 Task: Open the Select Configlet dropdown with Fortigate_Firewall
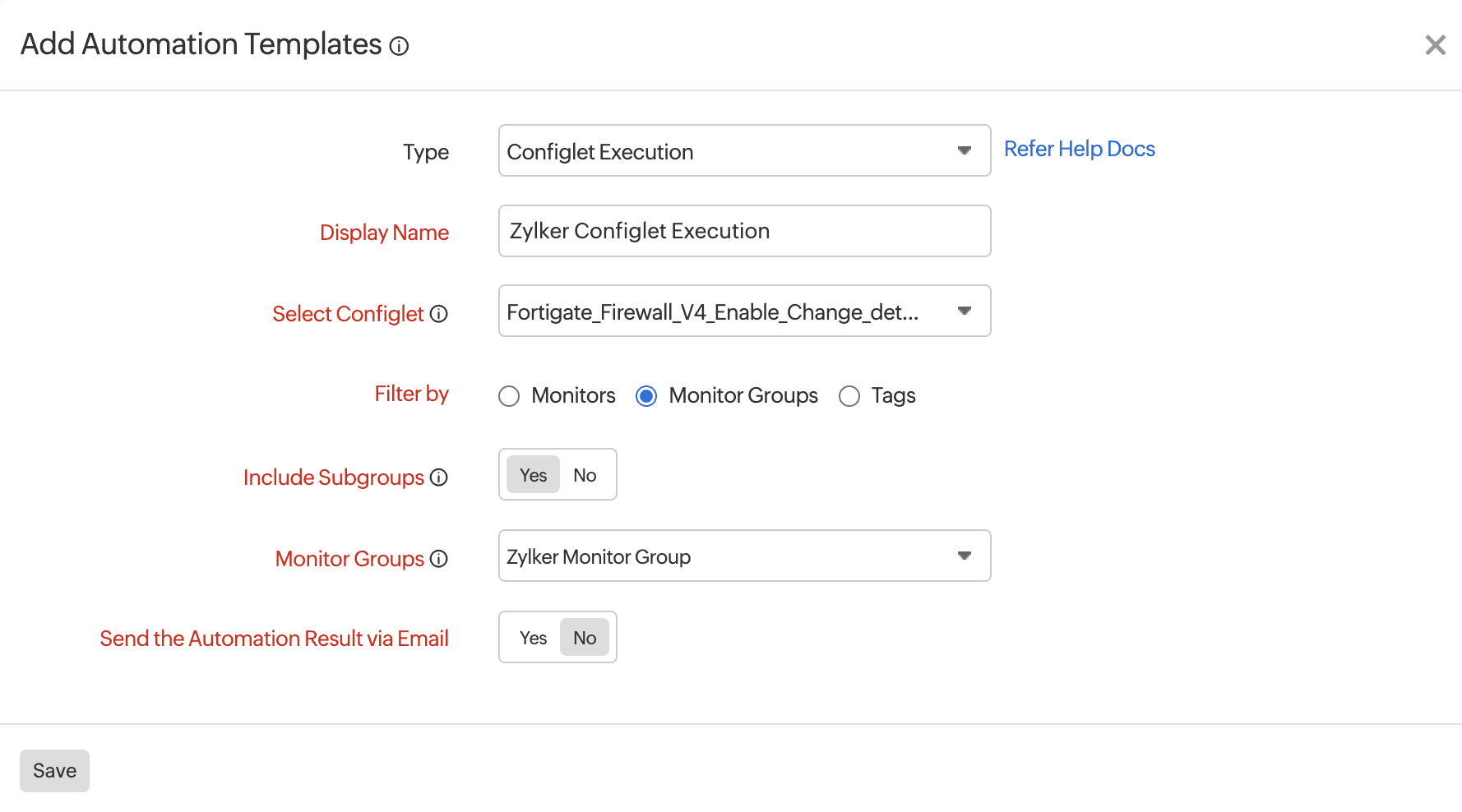[744, 311]
